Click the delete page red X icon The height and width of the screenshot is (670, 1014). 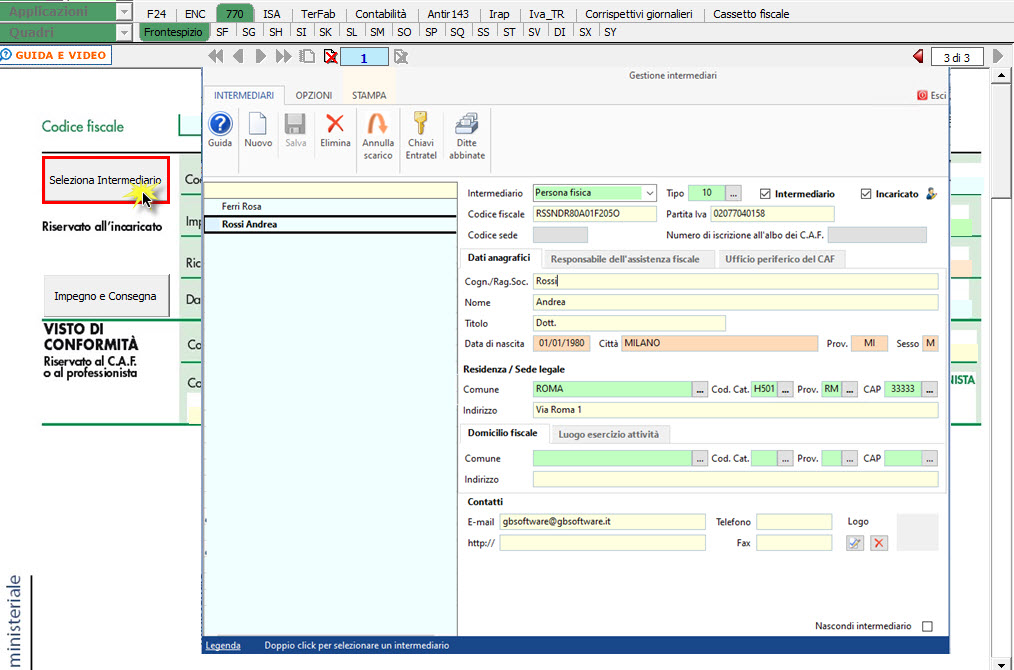330,57
